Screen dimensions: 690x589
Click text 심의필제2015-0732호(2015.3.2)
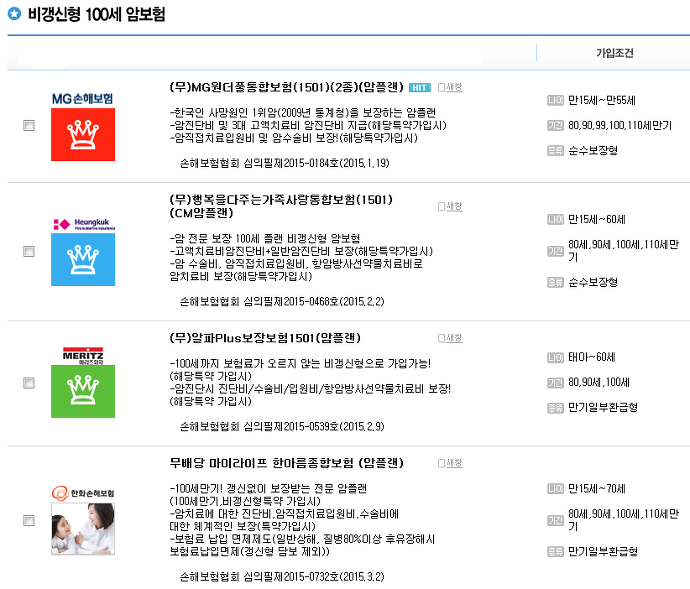pos(314,577)
